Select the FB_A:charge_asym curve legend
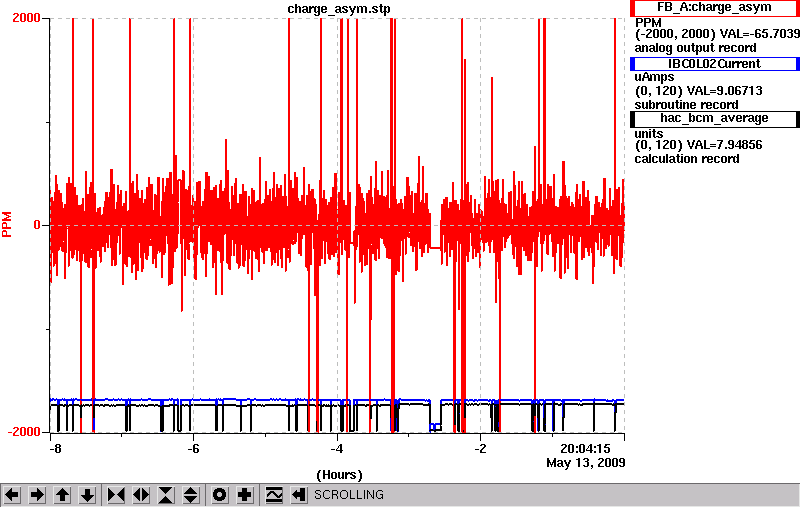This screenshot has height=507, width=800. click(714, 8)
